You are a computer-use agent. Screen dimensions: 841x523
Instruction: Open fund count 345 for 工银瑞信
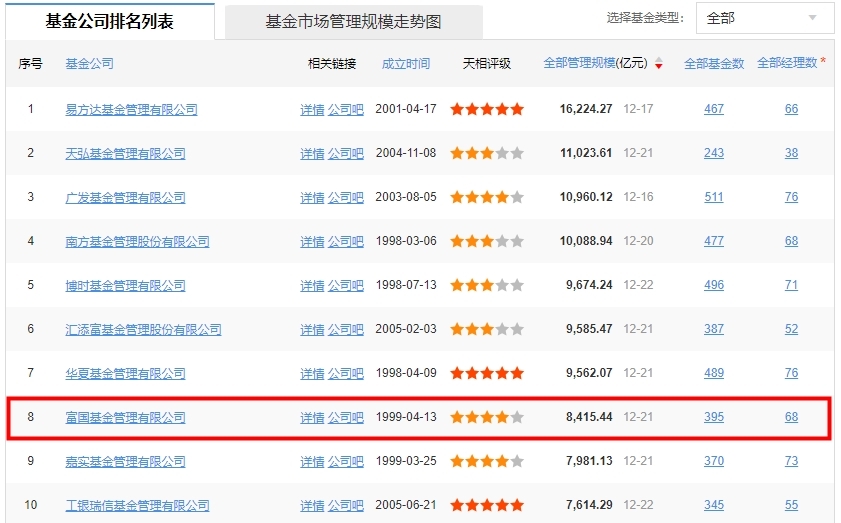point(714,505)
